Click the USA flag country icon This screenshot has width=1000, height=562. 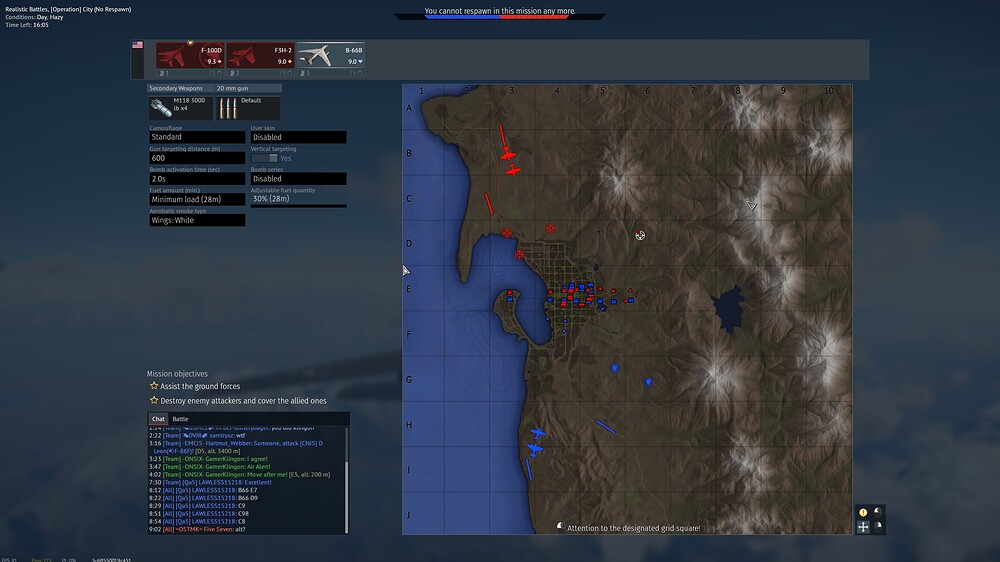click(x=138, y=46)
